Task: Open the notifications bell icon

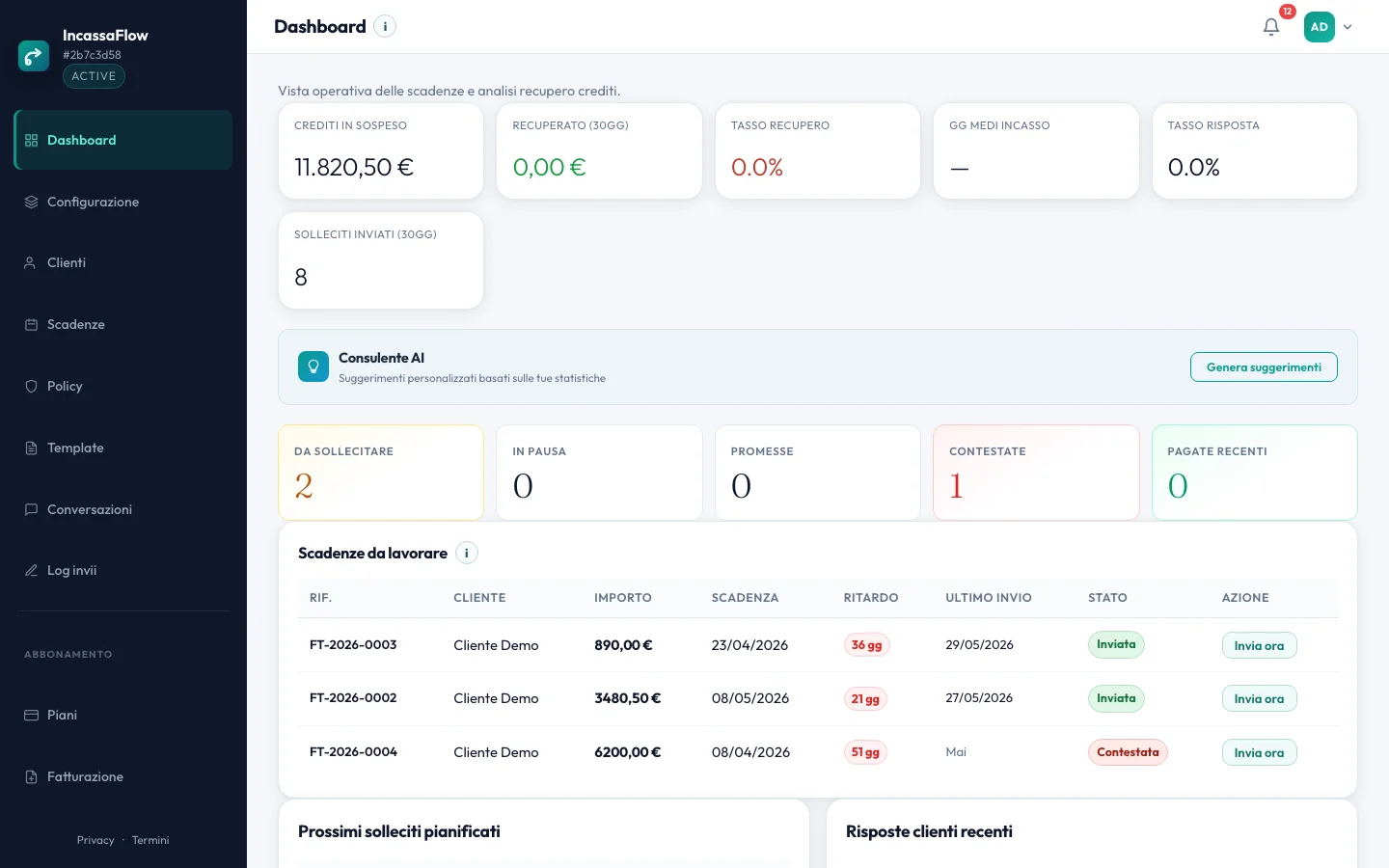Action: tap(1271, 27)
